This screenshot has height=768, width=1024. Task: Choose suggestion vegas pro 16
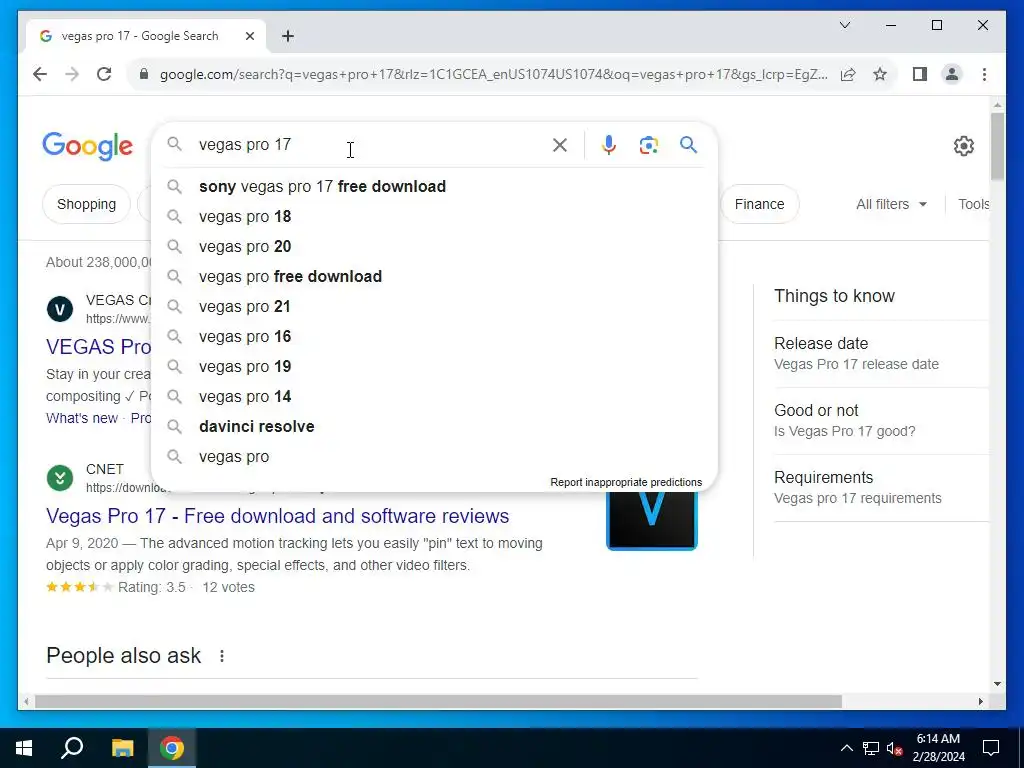tap(434, 337)
